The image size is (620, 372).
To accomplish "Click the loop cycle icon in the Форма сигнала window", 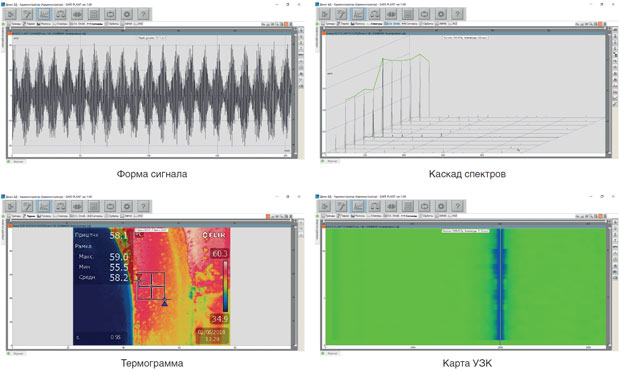I will click(110, 14).
